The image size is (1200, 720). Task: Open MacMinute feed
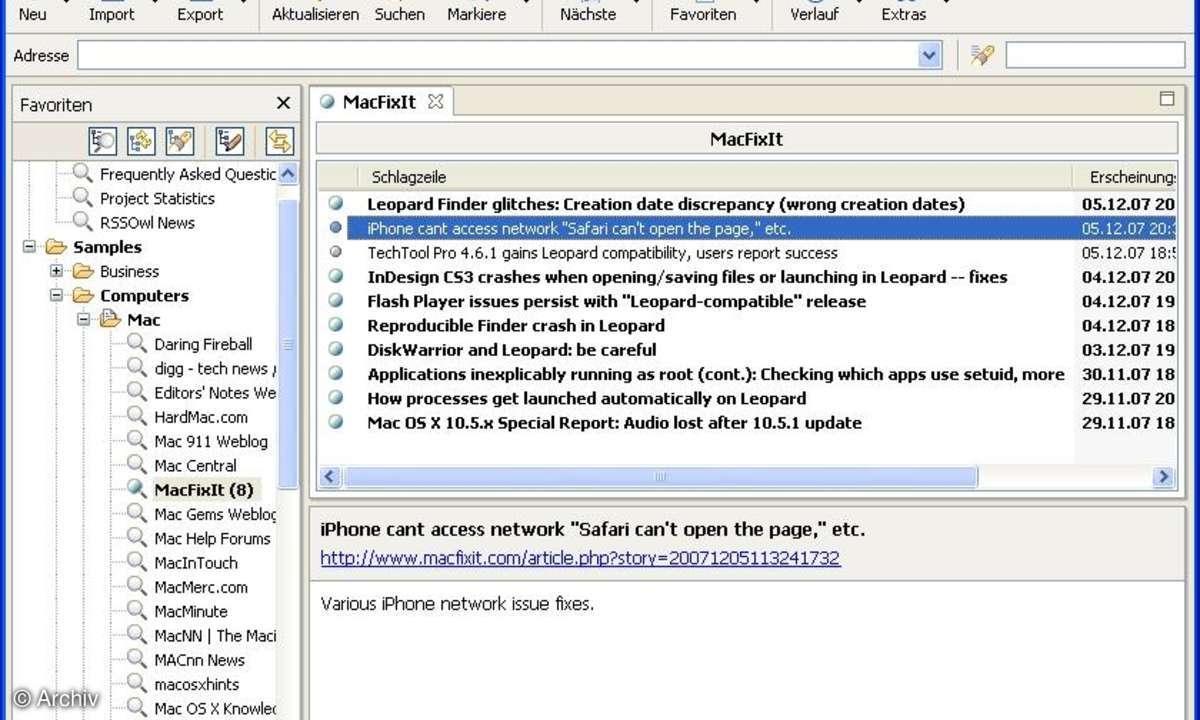[190, 611]
